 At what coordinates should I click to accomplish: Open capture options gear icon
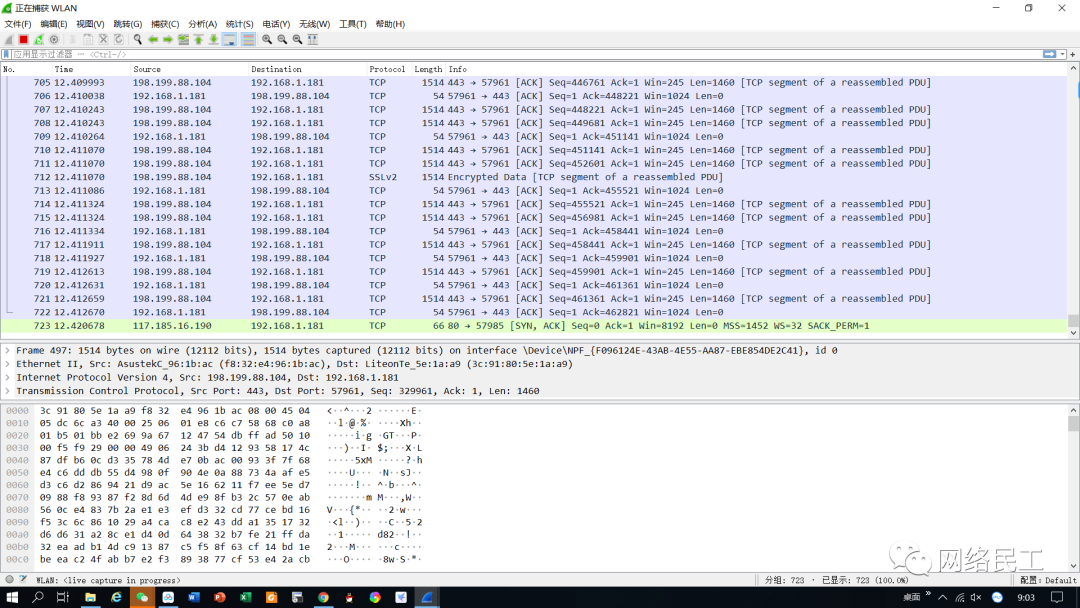(54, 39)
